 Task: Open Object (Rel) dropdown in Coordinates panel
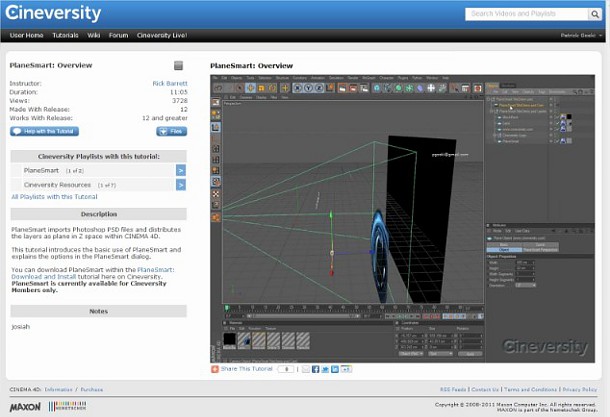click(x=411, y=354)
